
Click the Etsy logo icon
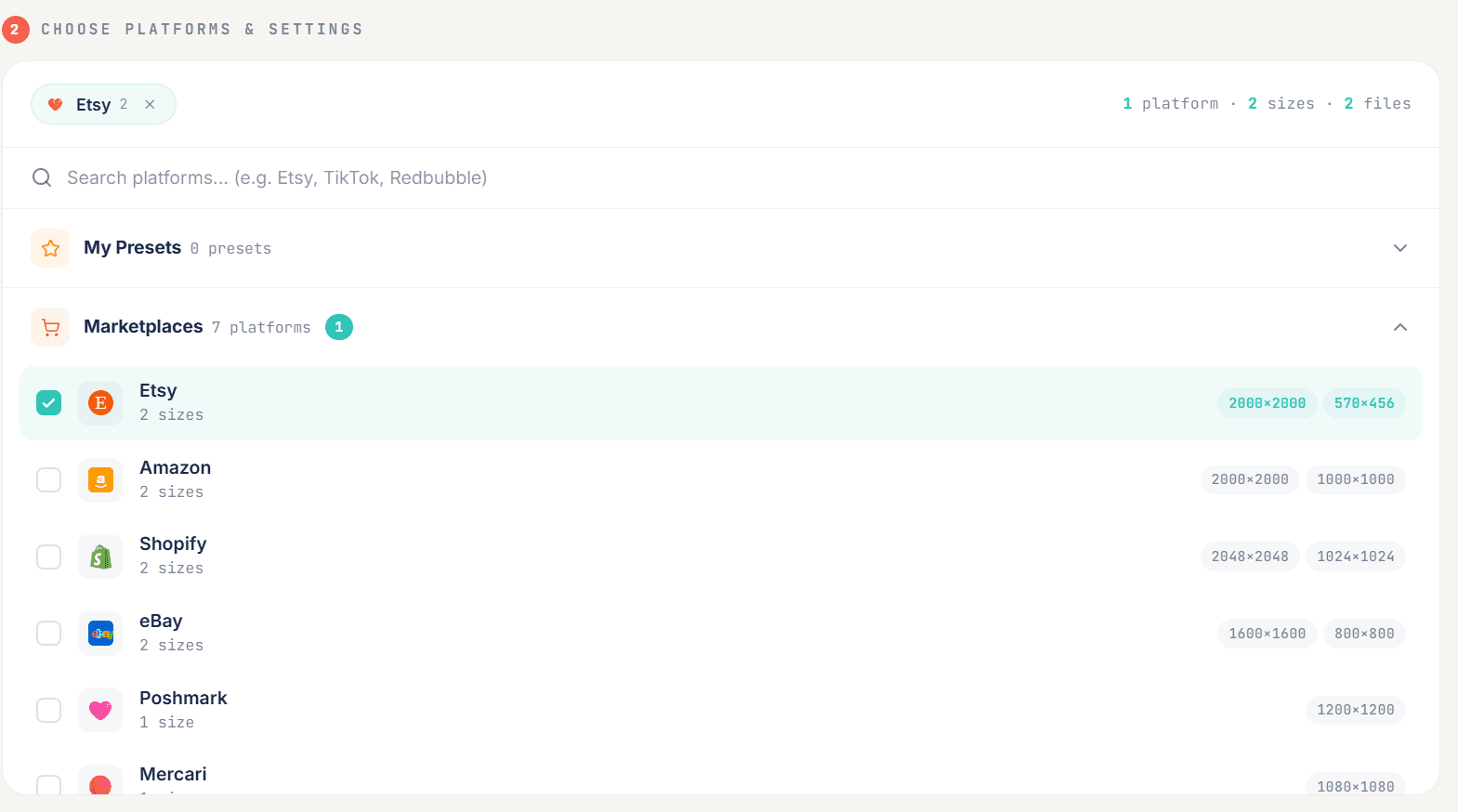[x=100, y=403]
